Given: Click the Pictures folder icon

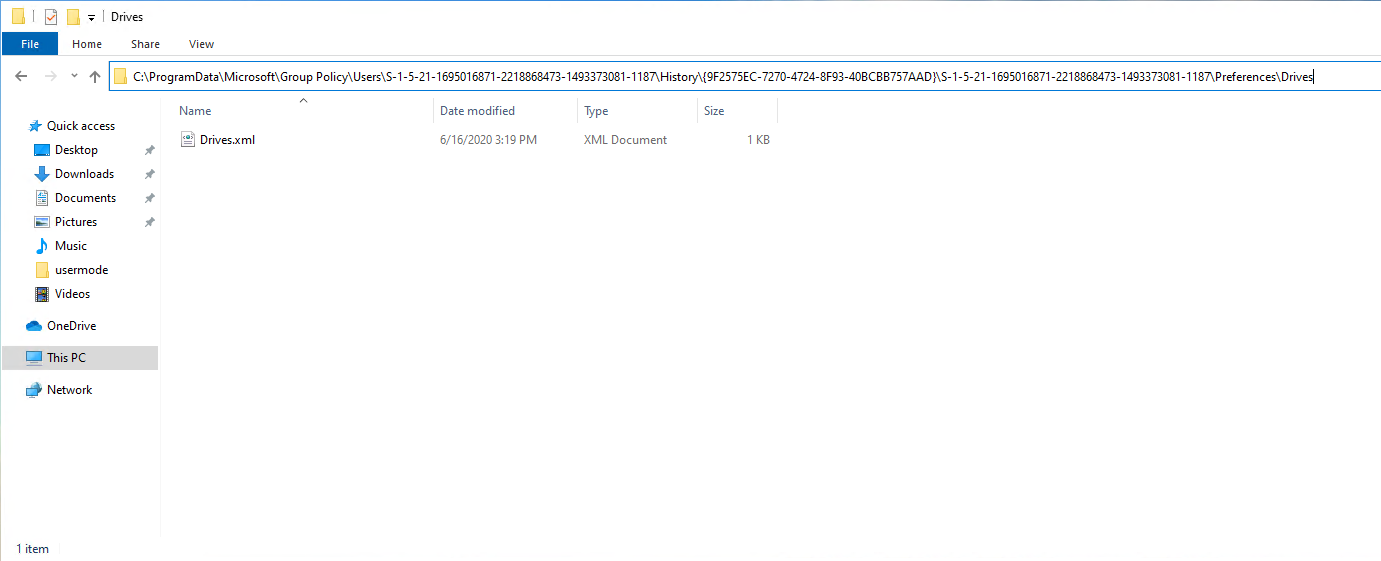Looking at the screenshot, I should [x=42, y=222].
